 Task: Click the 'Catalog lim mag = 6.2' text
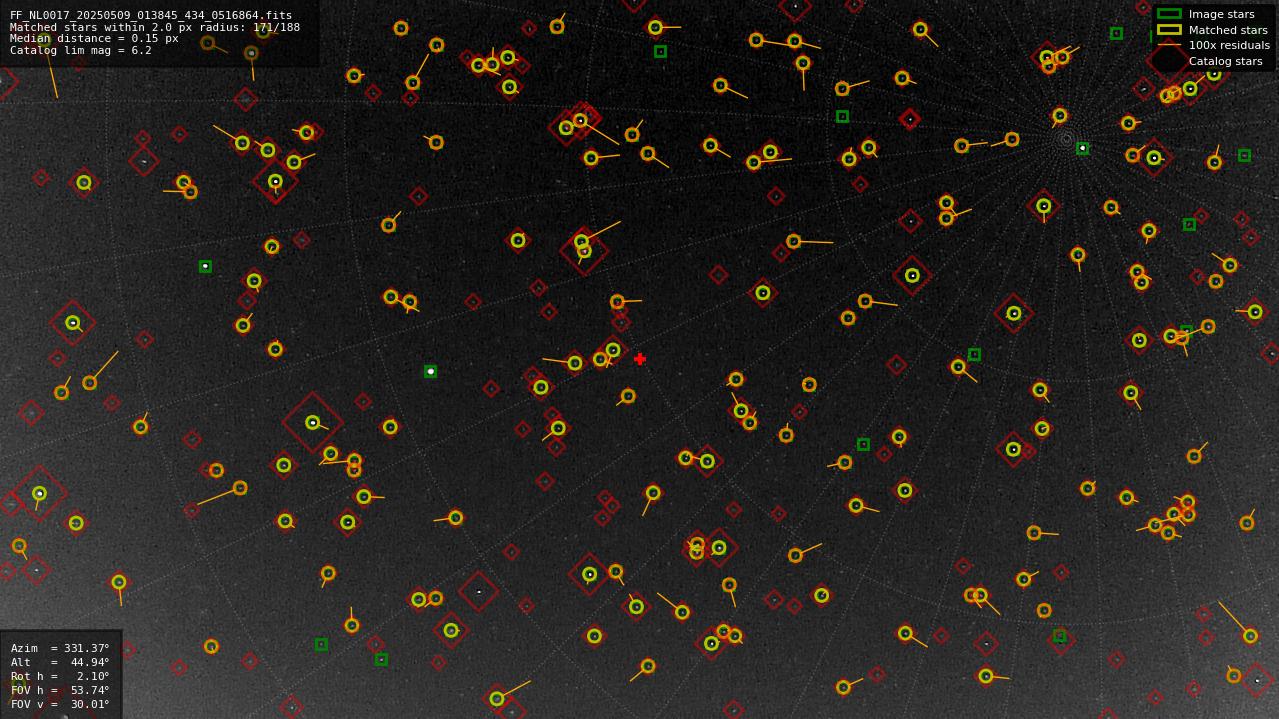[81, 51]
